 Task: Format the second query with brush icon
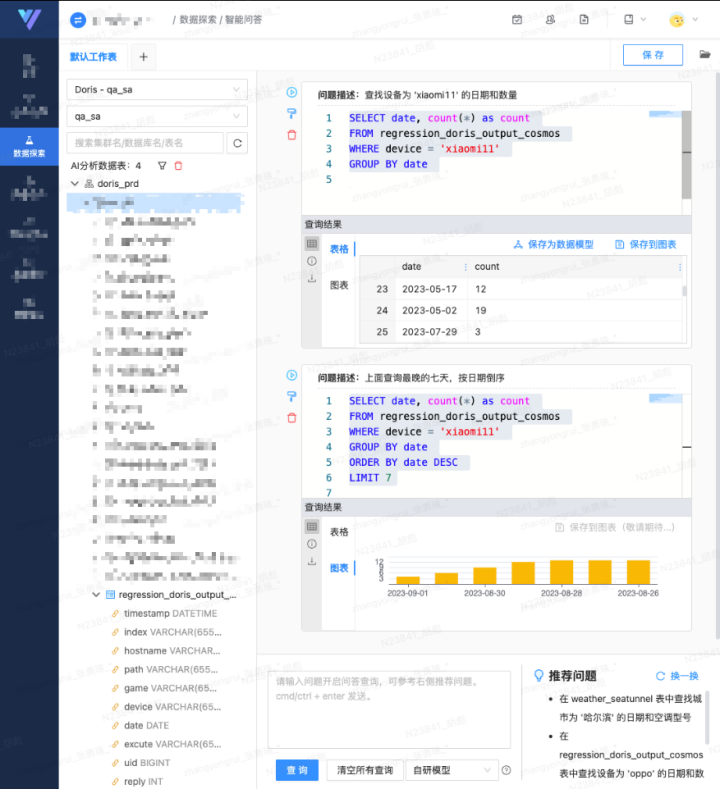tap(292, 397)
